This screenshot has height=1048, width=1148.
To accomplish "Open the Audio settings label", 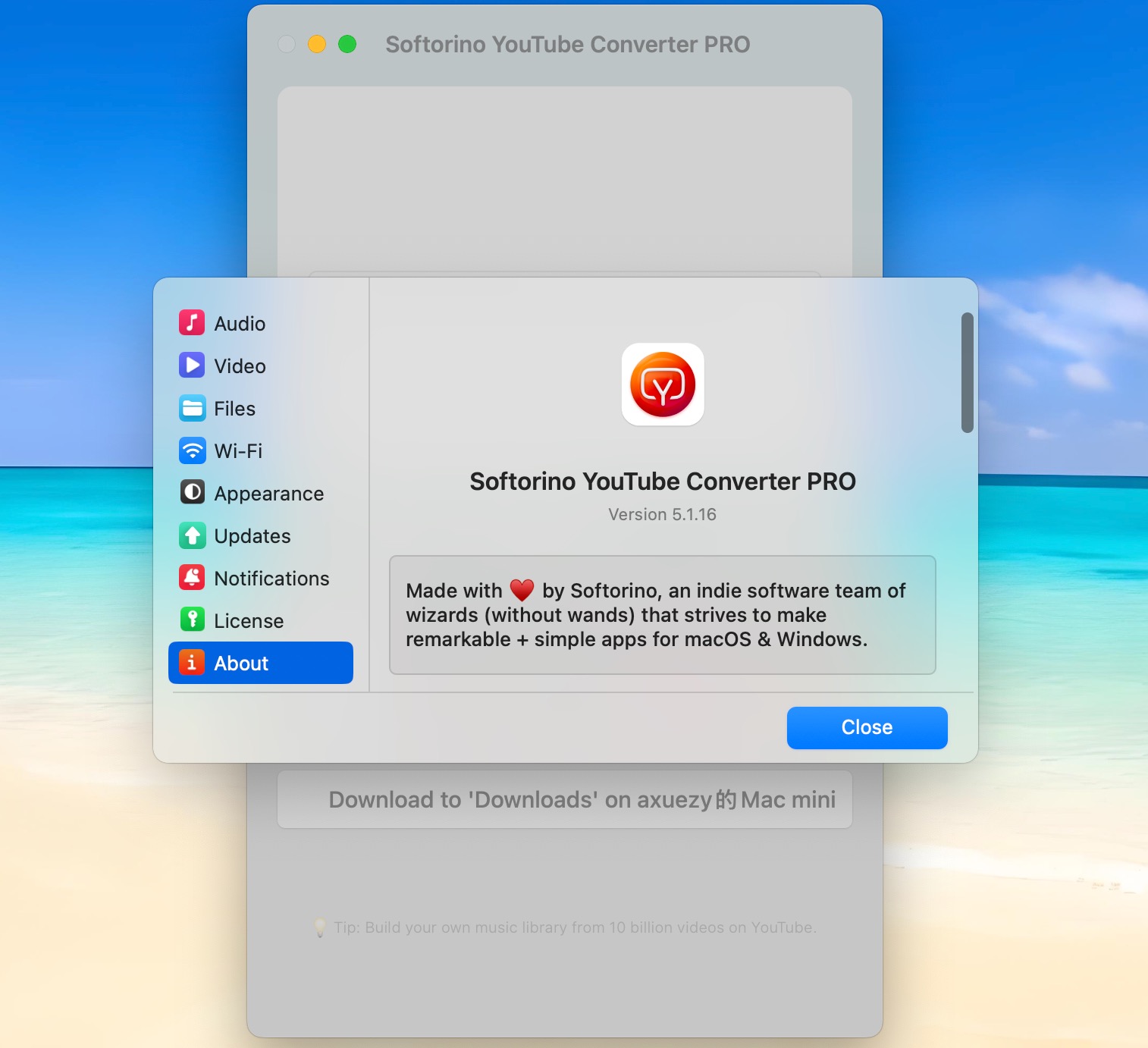I will click(x=240, y=324).
